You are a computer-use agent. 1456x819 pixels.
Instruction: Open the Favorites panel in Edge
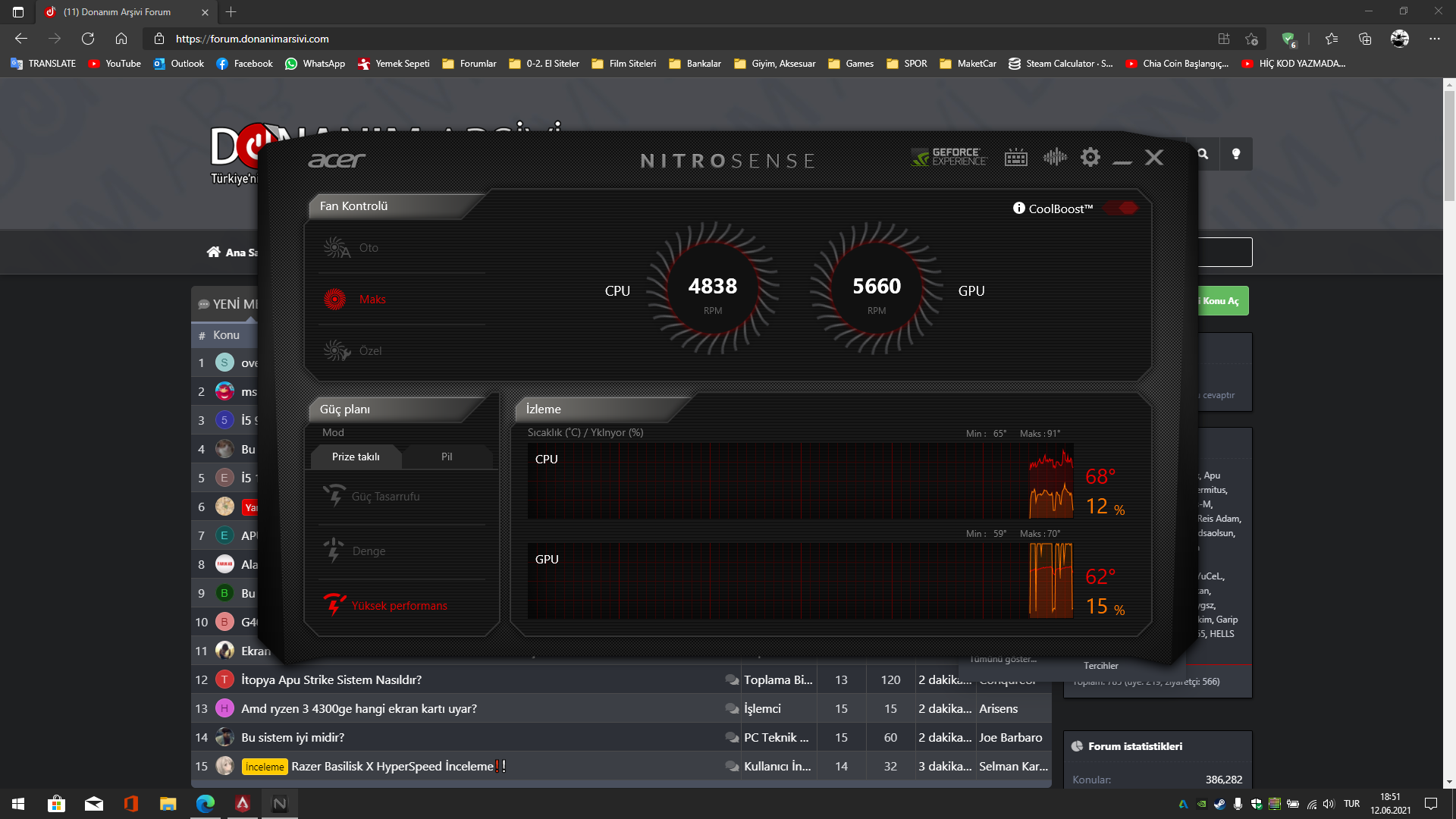[x=1331, y=39]
